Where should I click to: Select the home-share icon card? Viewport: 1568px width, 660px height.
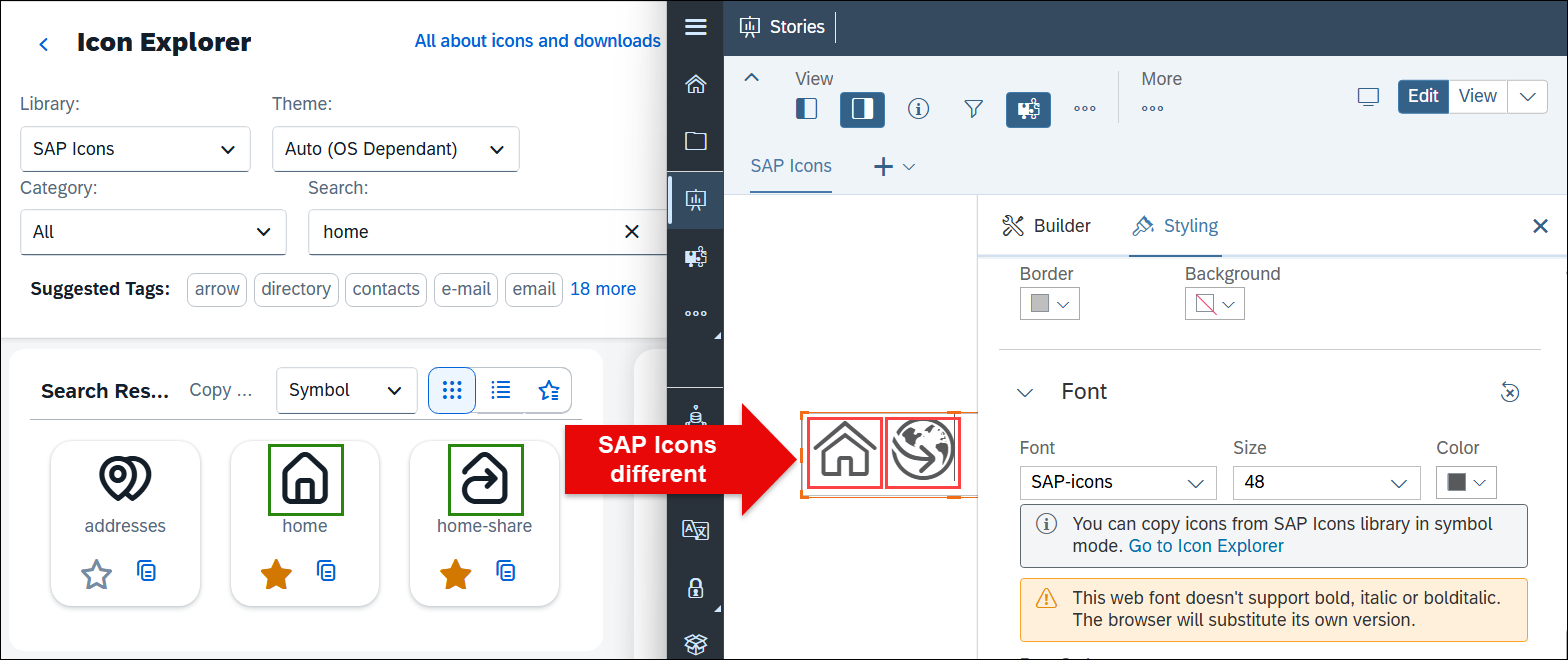[x=484, y=523]
